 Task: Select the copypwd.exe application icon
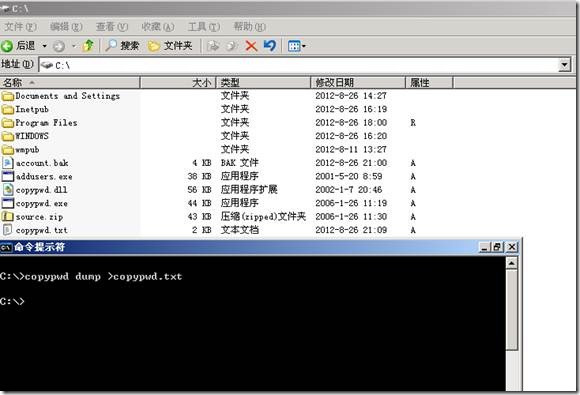click(x=7, y=203)
